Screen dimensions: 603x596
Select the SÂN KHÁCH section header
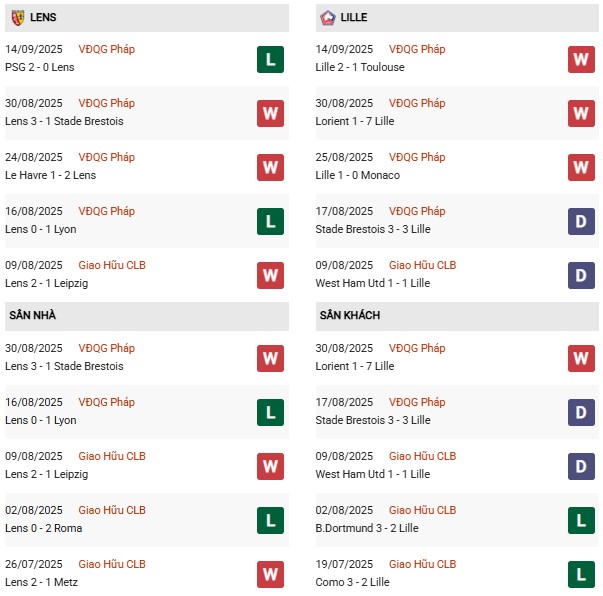coord(457,316)
